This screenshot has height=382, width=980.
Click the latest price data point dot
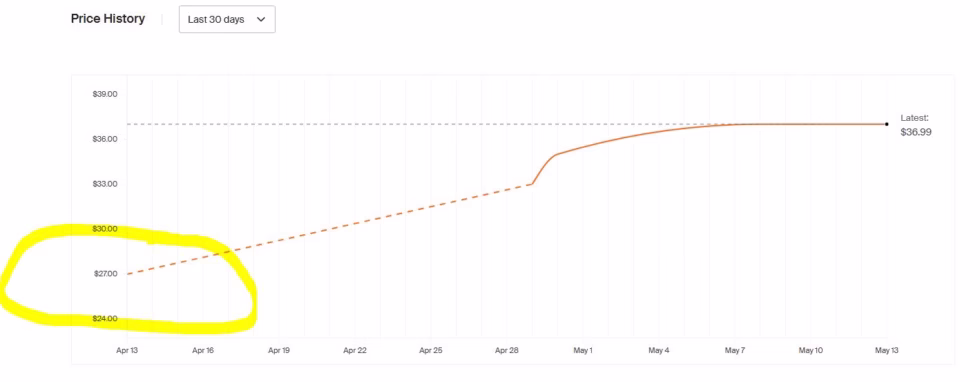coord(886,124)
